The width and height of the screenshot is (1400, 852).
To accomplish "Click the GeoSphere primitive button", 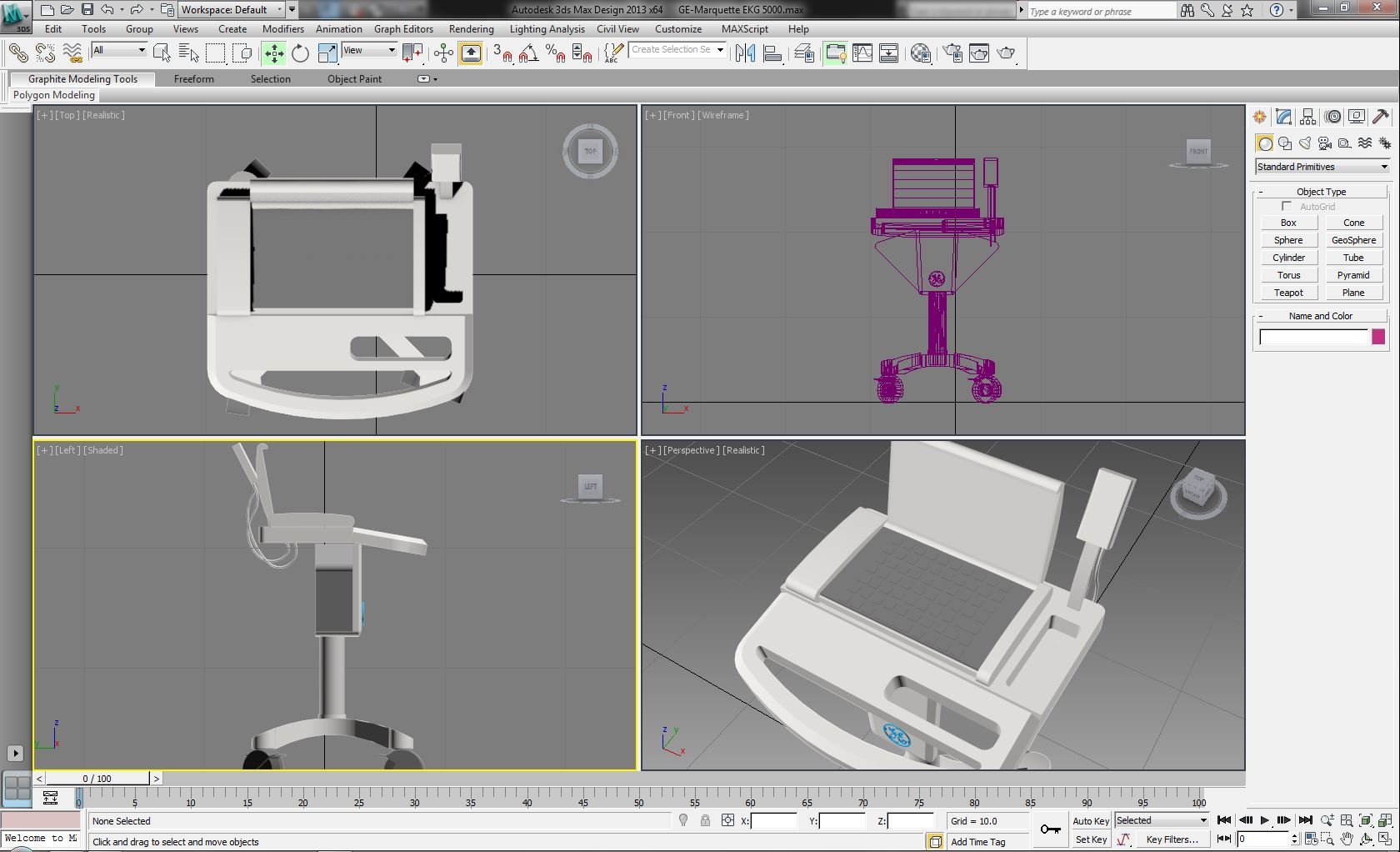I will (x=1353, y=239).
